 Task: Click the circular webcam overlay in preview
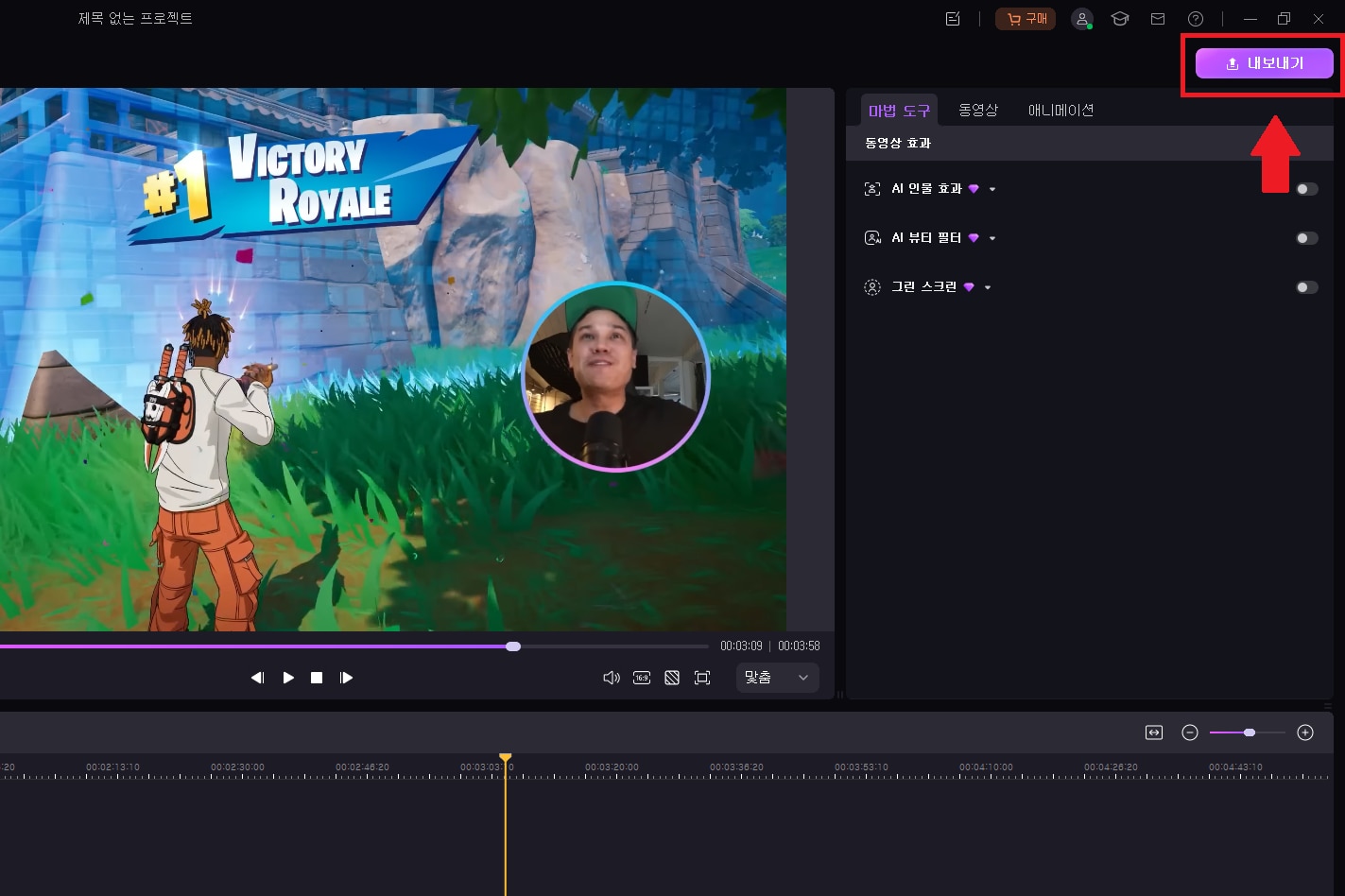[615, 376]
